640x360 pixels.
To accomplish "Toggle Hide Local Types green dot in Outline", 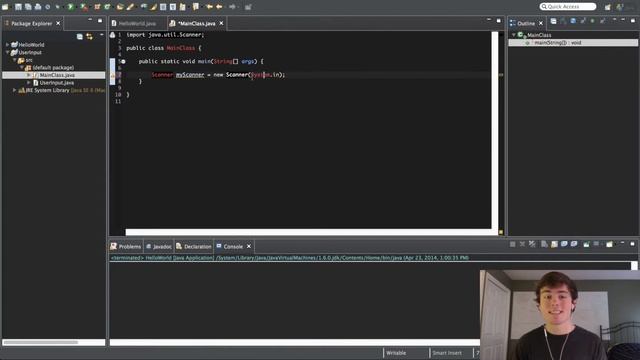I will point(593,21).
